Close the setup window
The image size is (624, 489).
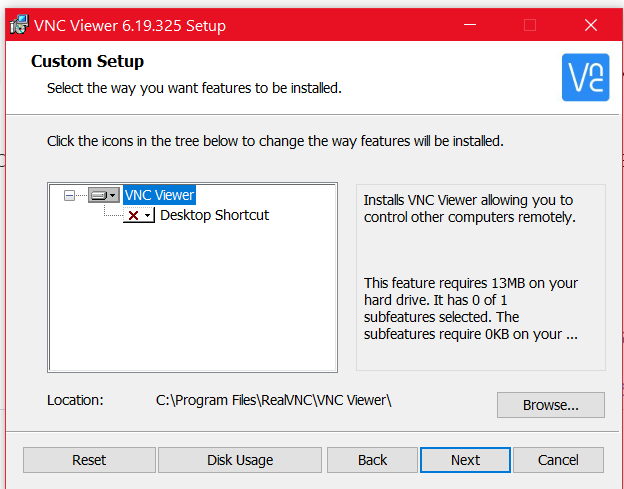pyautogui.click(x=591, y=25)
